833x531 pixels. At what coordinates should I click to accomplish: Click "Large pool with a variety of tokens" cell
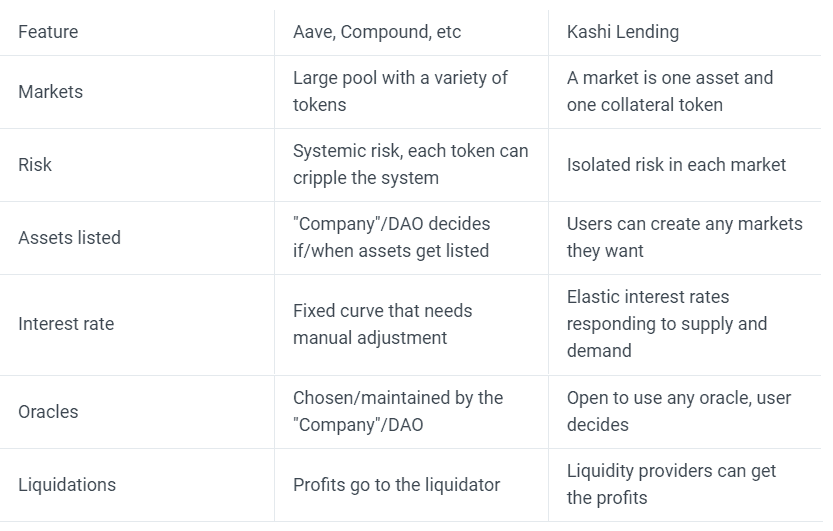click(400, 91)
